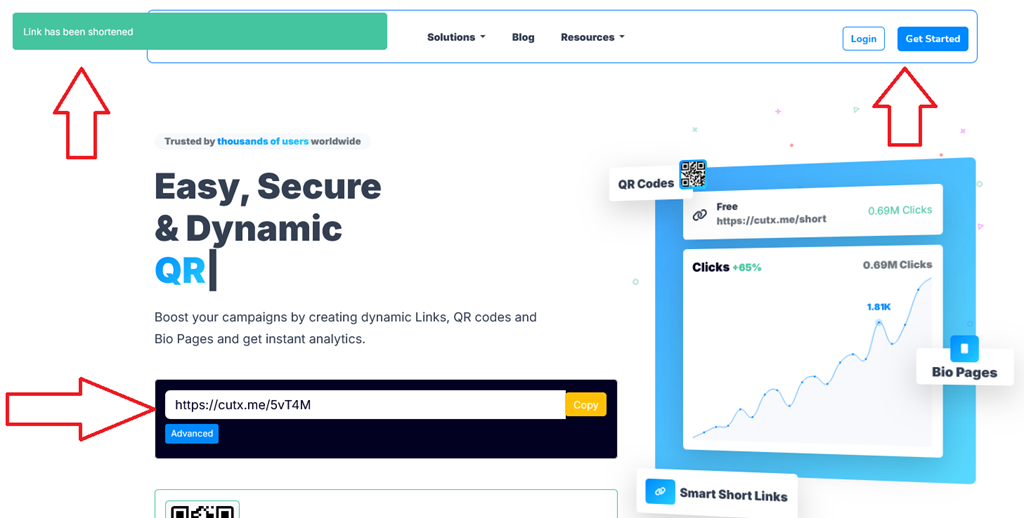Screen dimensions: 1024x518
Task: Dismiss the 'Link has been shortened' notification
Action: (x=200, y=32)
